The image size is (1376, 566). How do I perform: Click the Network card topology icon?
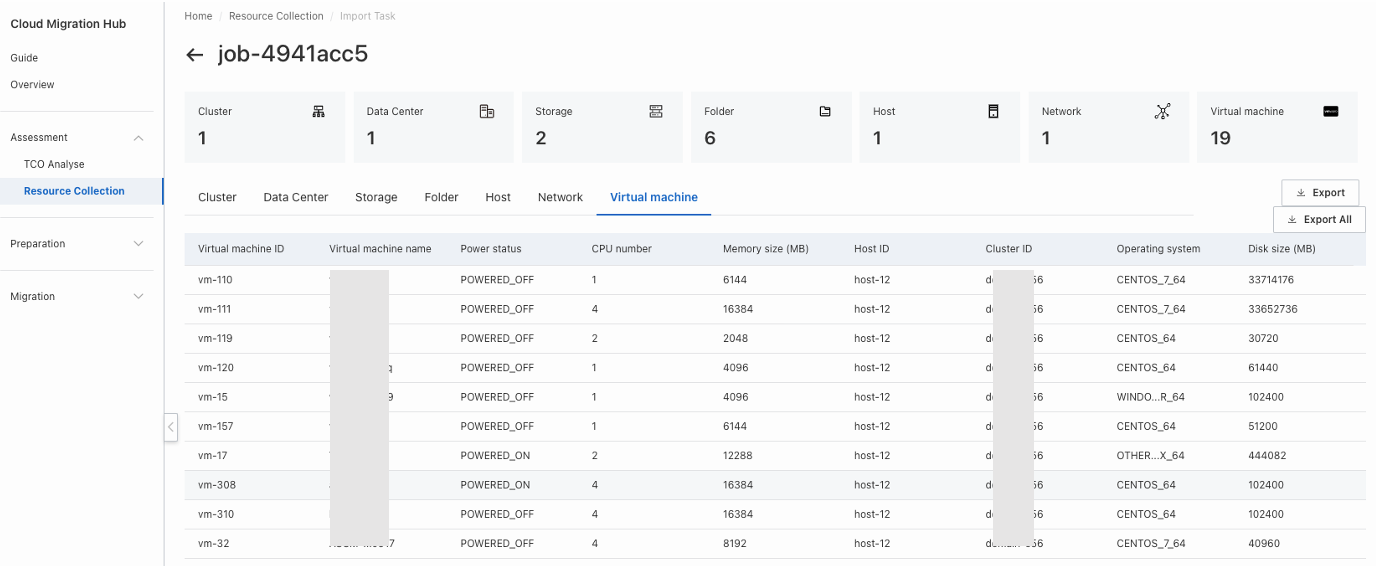click(x=1162, y=112)
